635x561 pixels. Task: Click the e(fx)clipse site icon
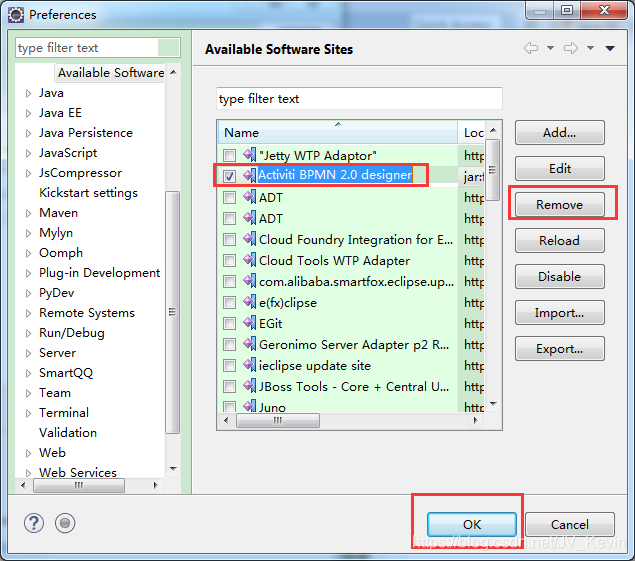(x=249, y=302)
